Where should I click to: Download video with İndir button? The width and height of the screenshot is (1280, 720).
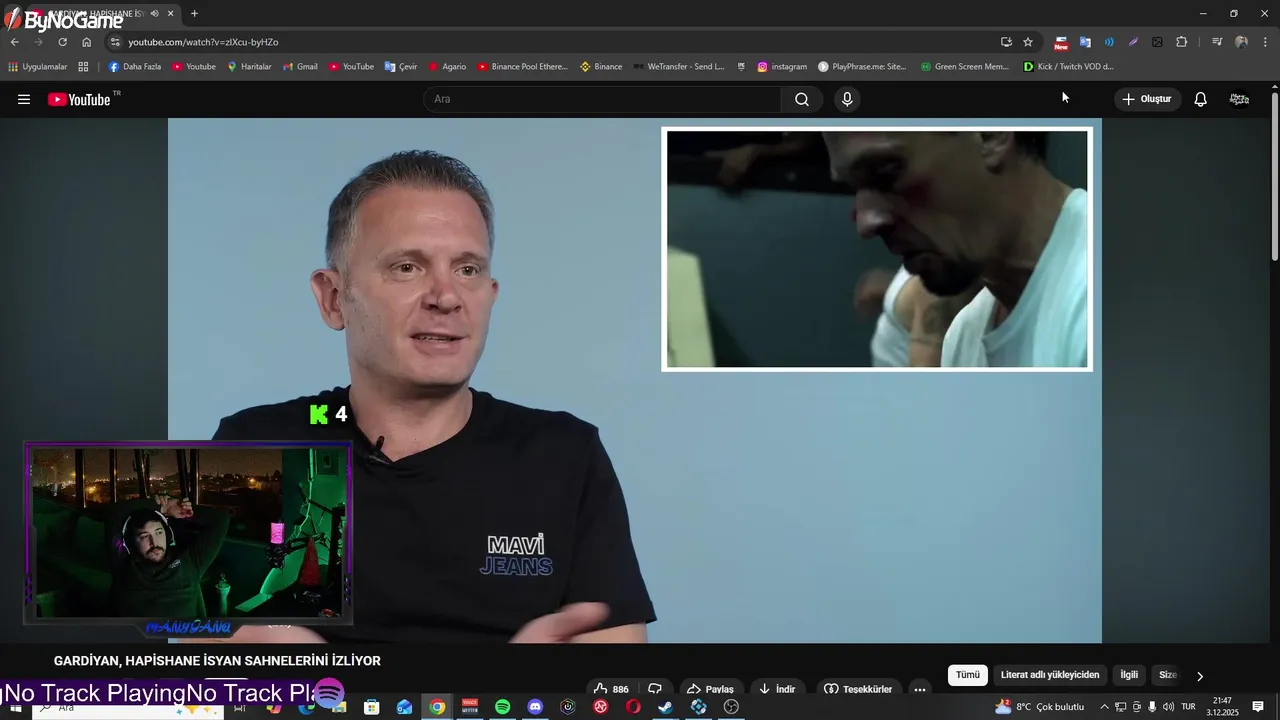[777, 689]
